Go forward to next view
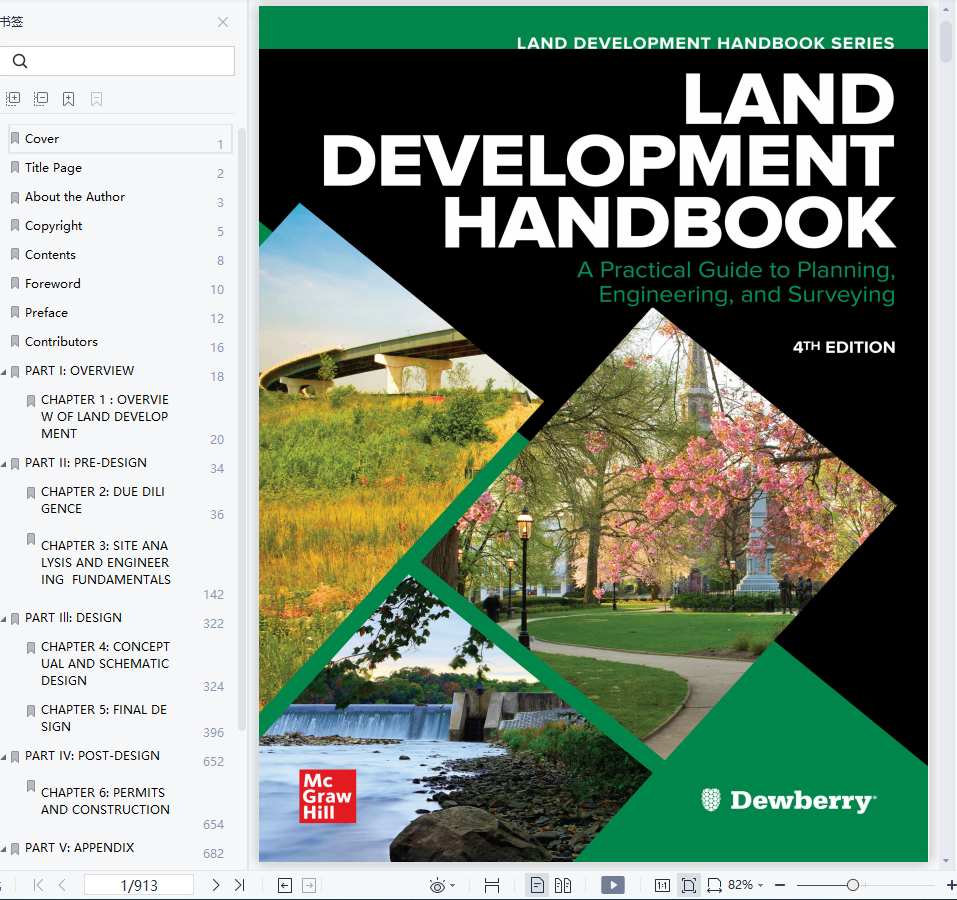Viewport: 957px width, 900px height. (309, 885)
